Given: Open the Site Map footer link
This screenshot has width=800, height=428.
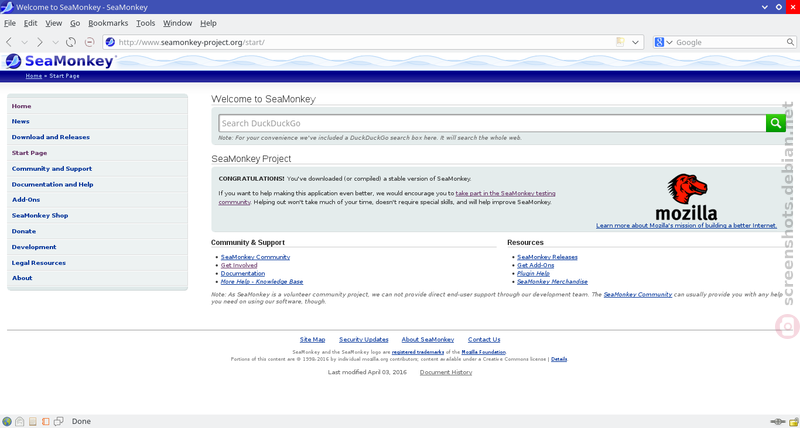Looking at the screenshot, I should (x=312, y=340).
